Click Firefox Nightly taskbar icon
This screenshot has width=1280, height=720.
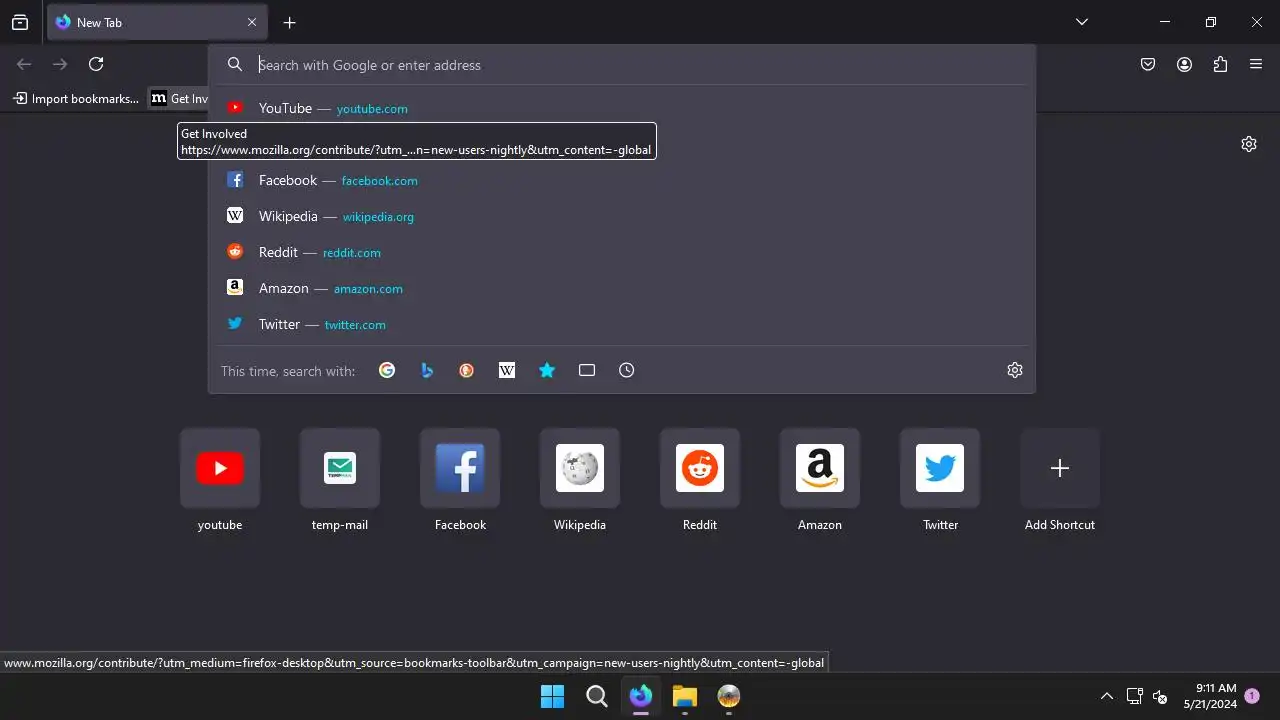click(641, 696)
